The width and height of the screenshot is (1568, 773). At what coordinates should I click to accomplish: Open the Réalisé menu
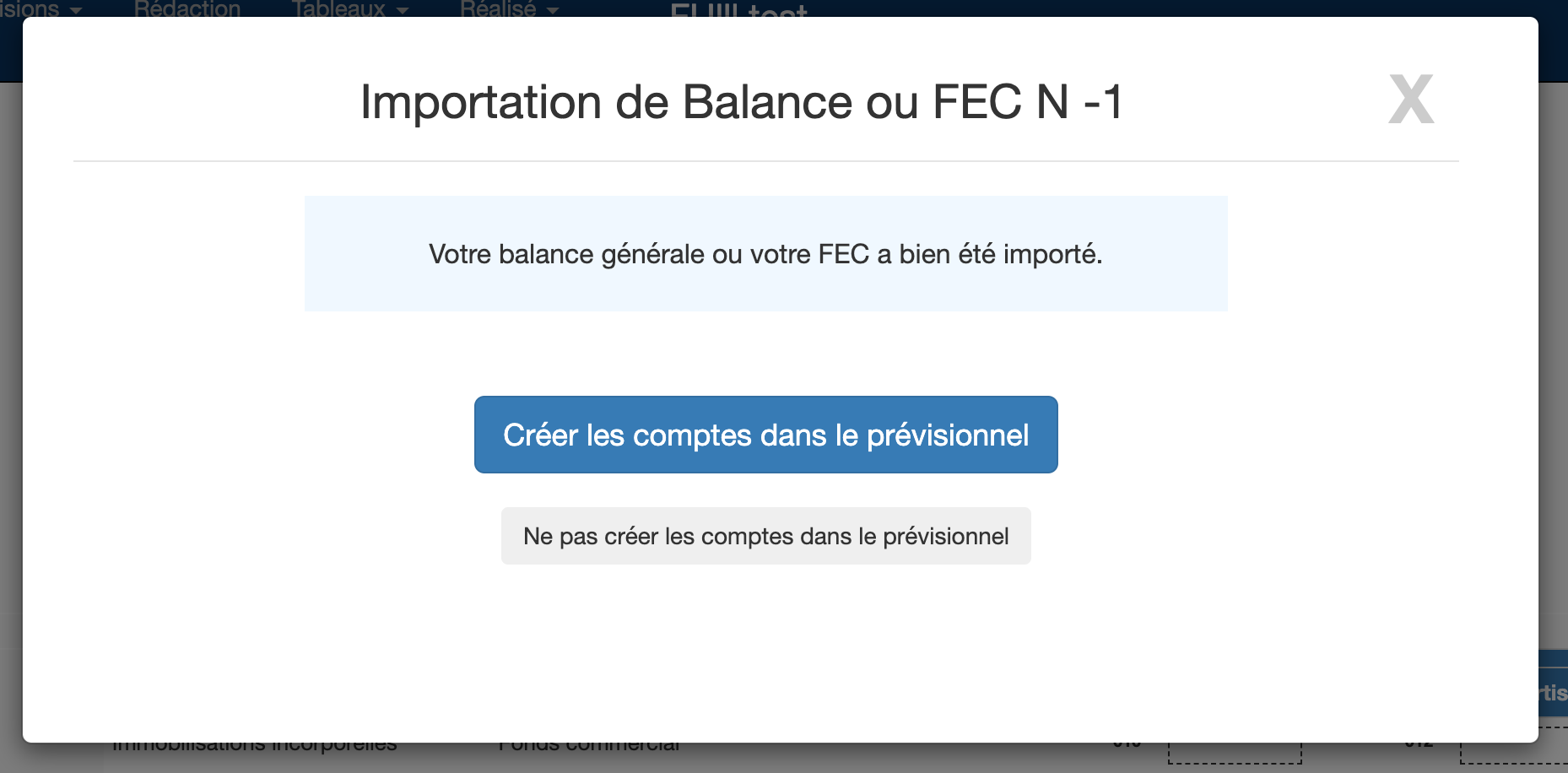click(x=498, y=8)
